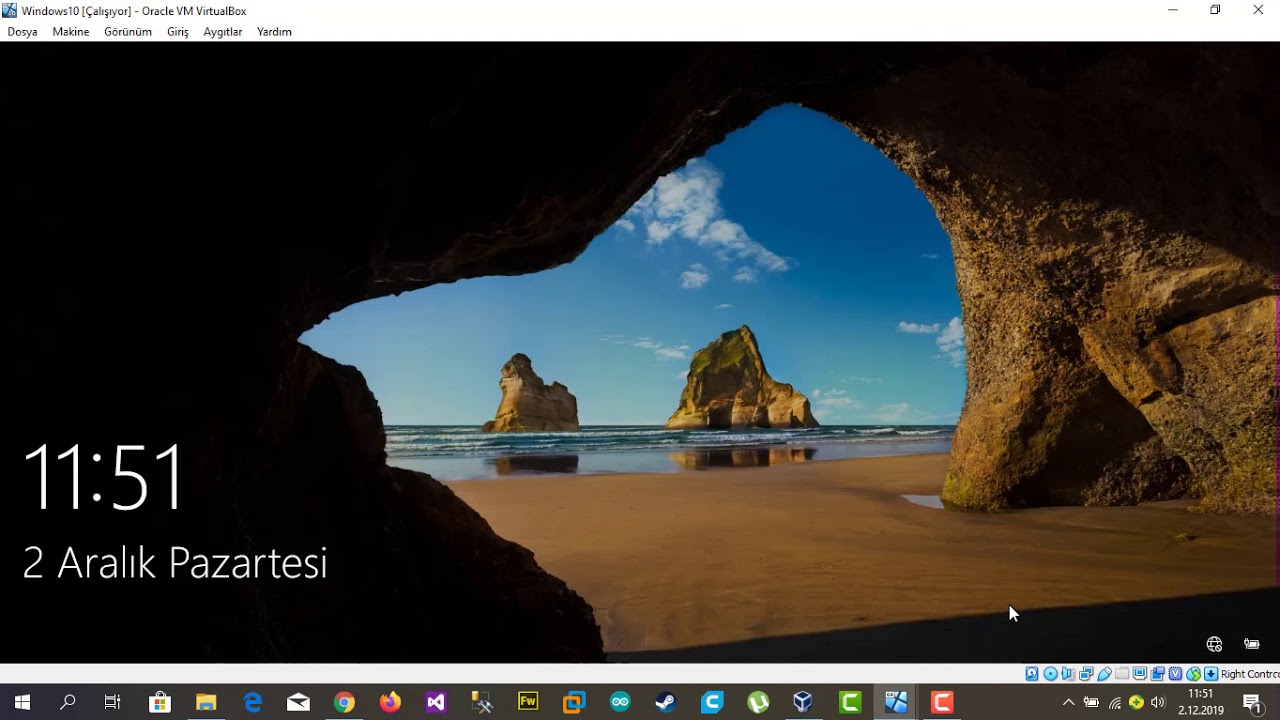Open the taskbar clock 11:51 2.12.2019
The width and height of the screenshot is (1280, 720).
click(1201, 702)
